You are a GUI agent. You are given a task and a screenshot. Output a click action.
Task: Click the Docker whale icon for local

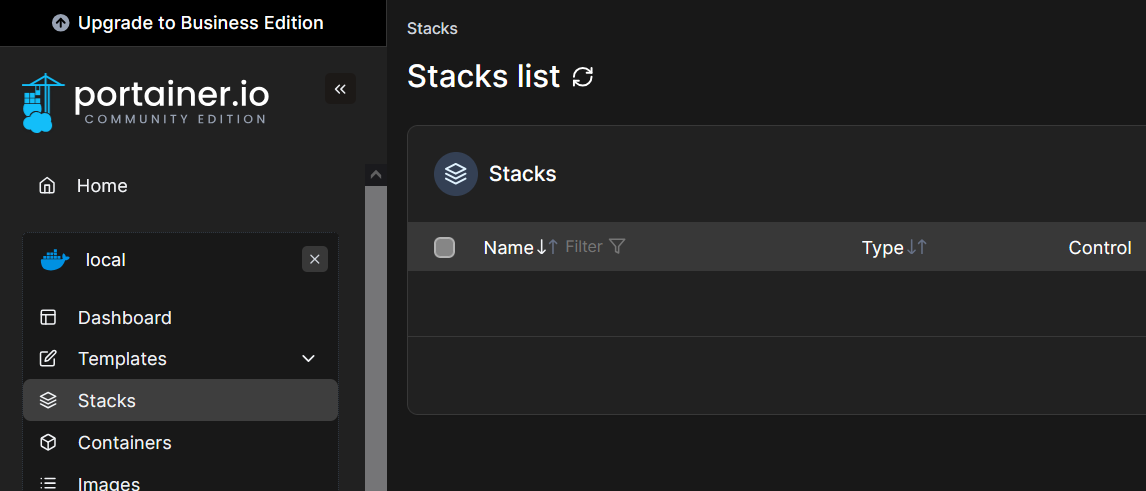[55, 260]
